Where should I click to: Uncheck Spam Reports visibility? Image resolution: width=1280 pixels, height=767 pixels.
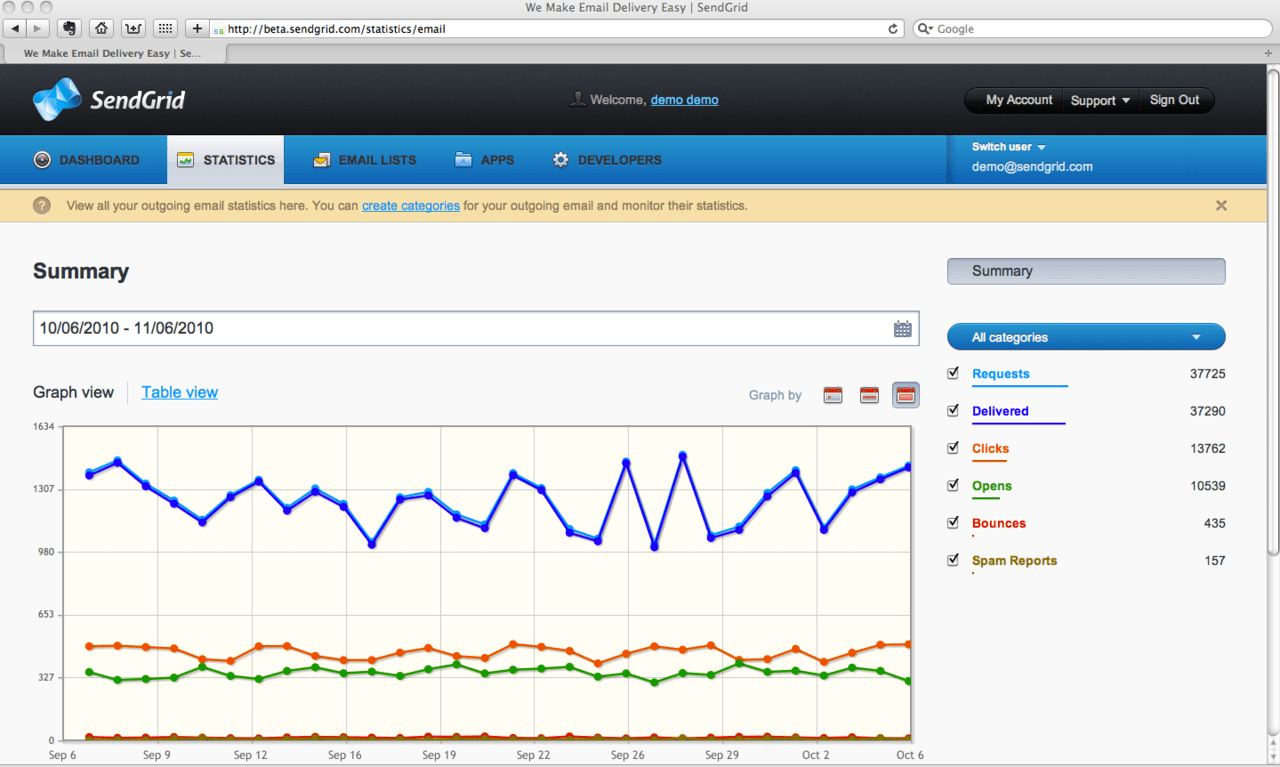(x=952, y=559)
